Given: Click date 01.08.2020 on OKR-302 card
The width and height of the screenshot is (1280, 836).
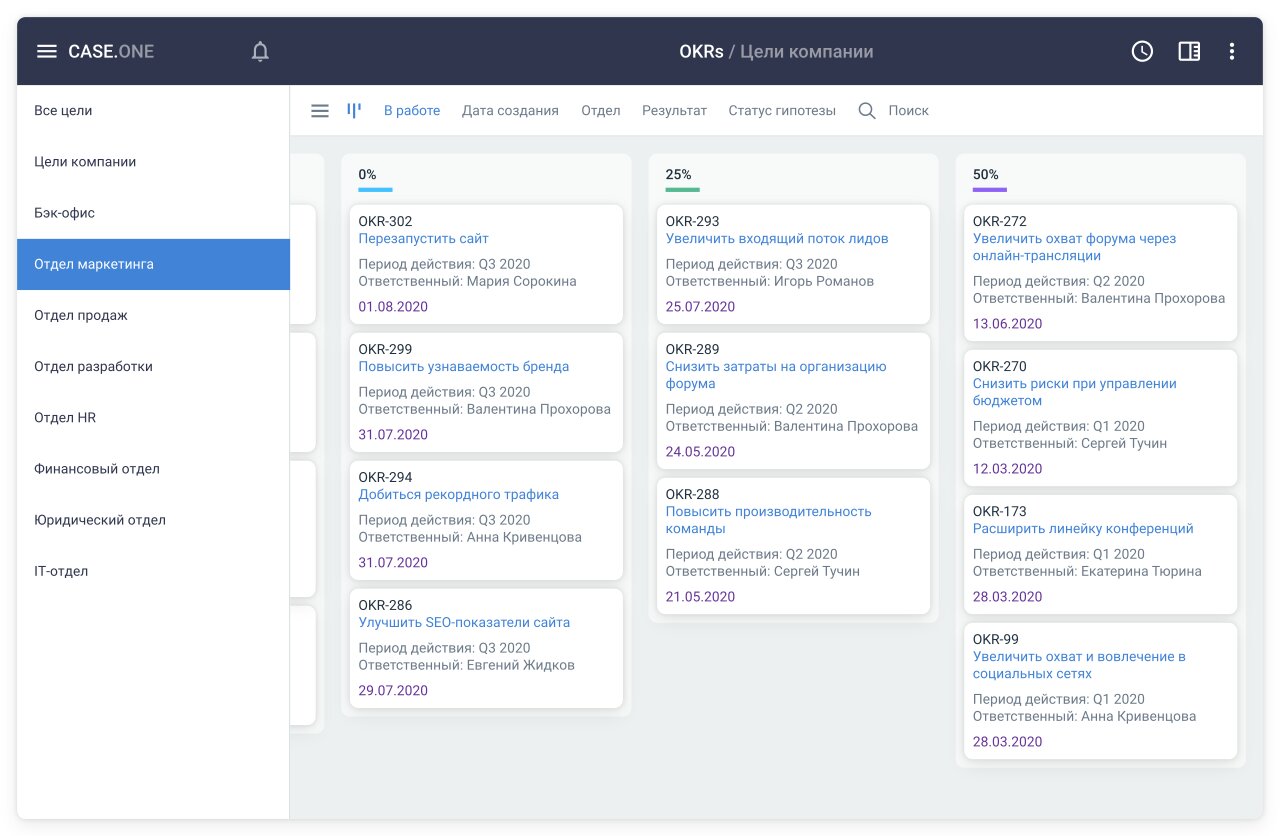Looking at the screenshot, I should tap(393, 307).
